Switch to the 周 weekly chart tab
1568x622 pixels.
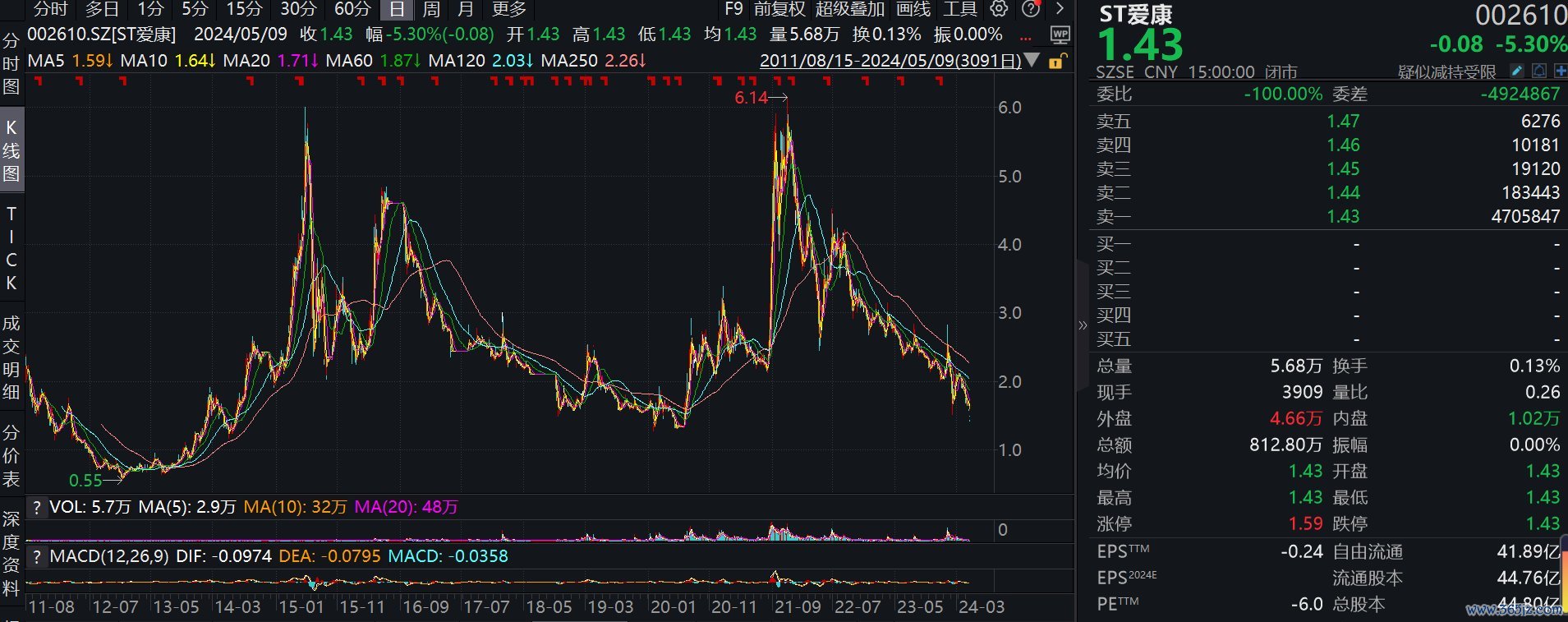pos(431,9)
